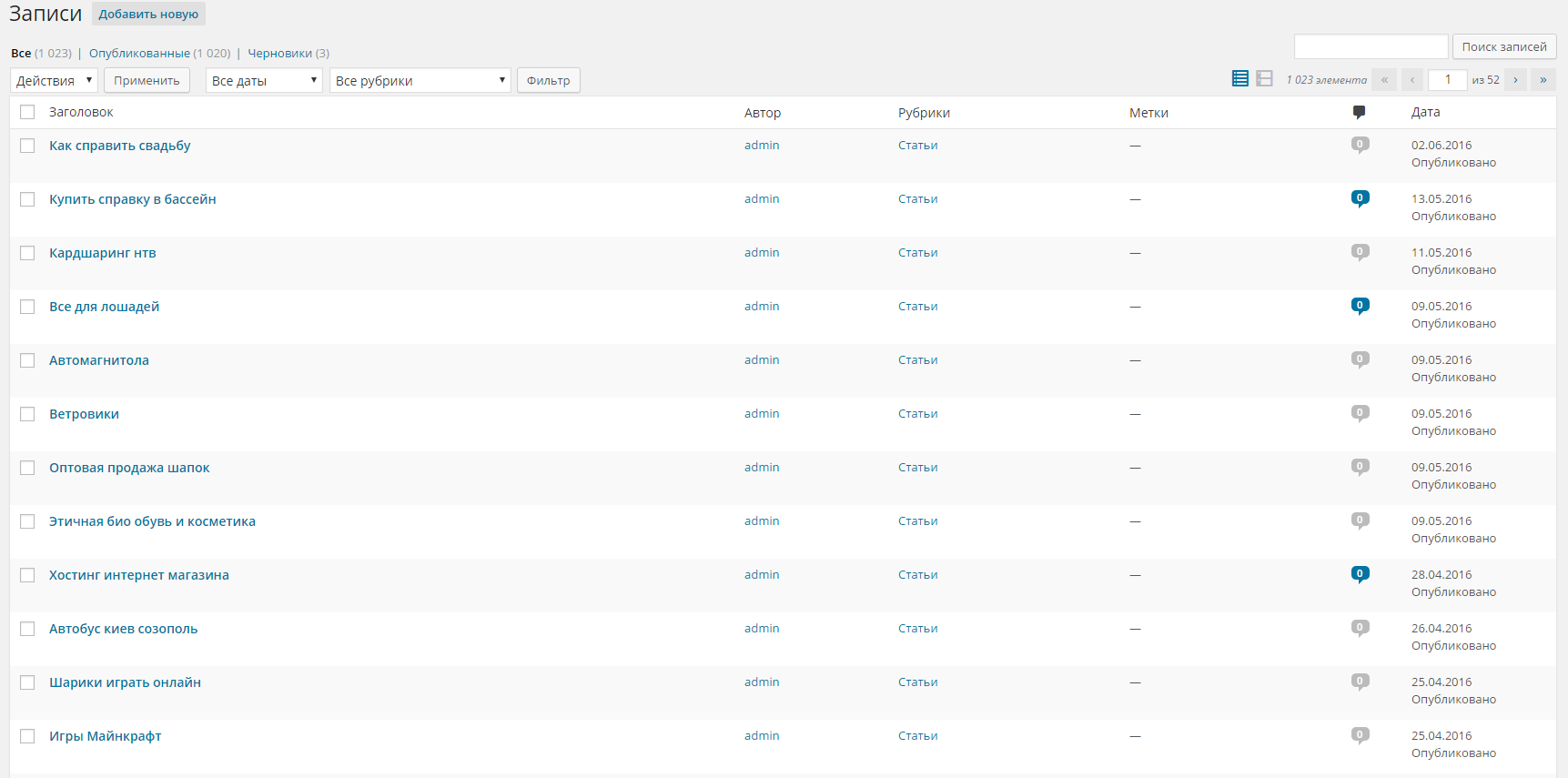Image resolution: width=1568 pixels, height=778 pixels.
Task: Open comment bubble for Автомагнитола
Action: pyautogui.click(x=1360, y=359)
